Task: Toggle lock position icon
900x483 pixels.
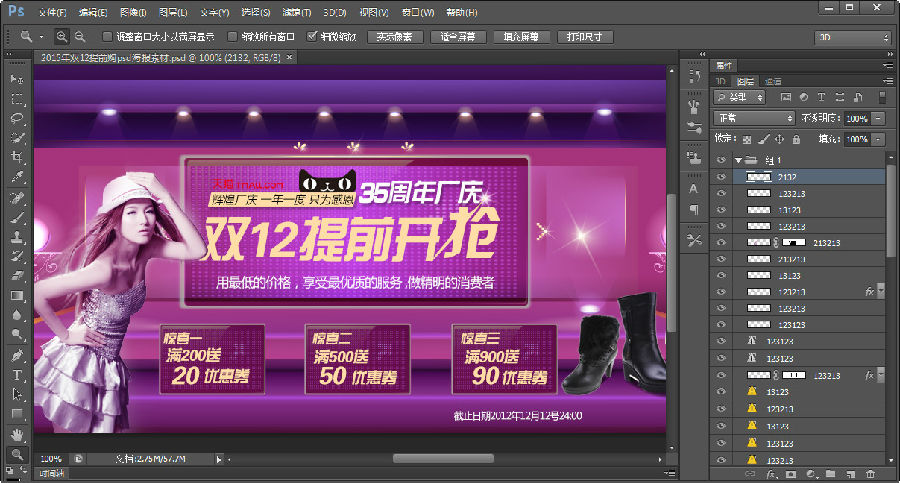Action: 779,139
